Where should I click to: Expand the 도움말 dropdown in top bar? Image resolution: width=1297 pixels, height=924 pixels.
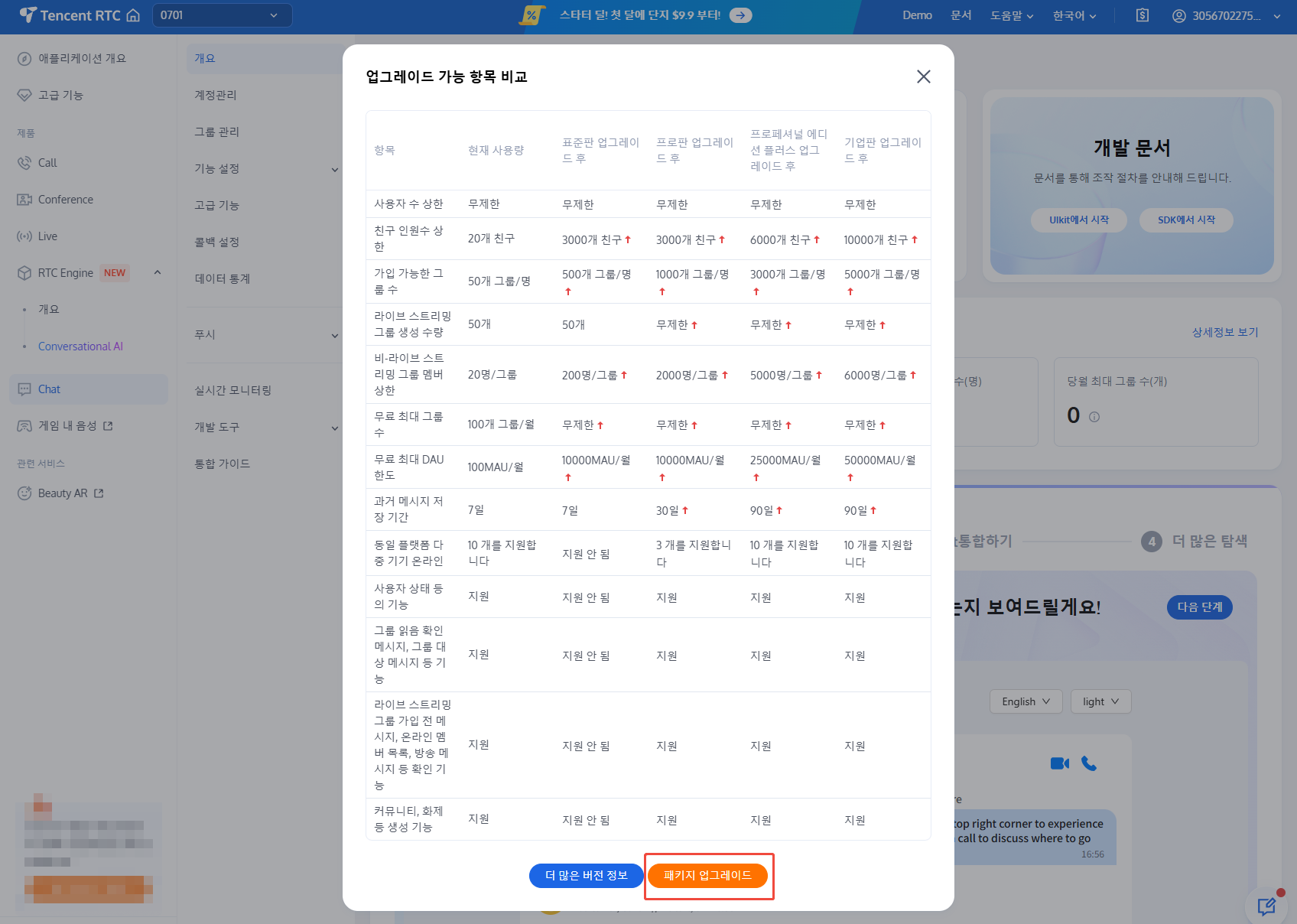pos(1012,15)
